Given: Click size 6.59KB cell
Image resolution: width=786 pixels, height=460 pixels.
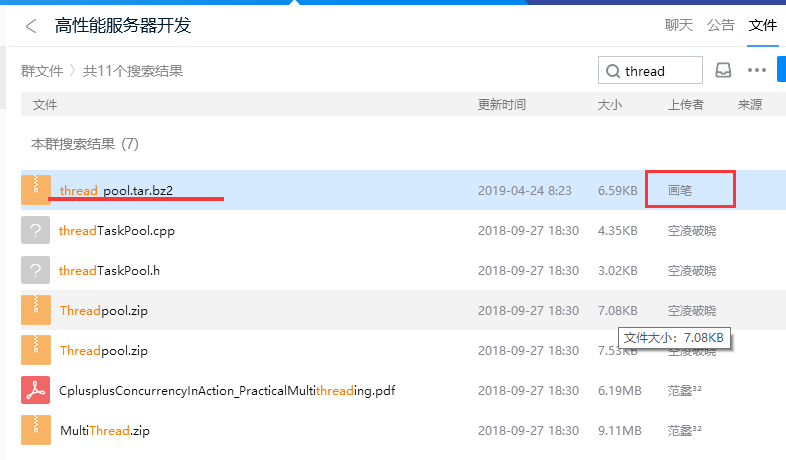Looking at the screenshot, I should (618, 190).
